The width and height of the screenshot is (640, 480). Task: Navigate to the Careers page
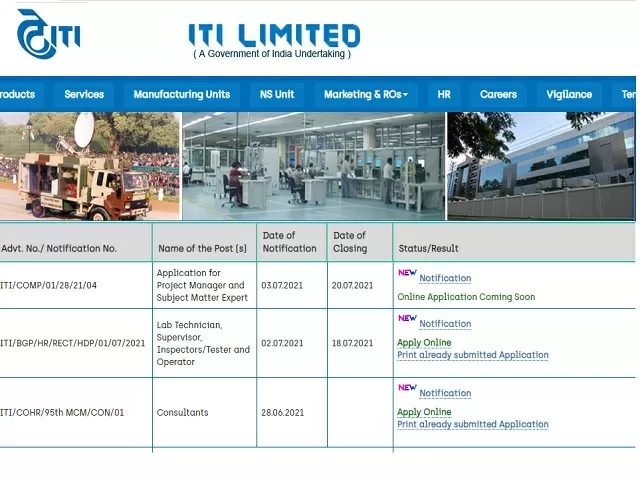pos(498,95)
